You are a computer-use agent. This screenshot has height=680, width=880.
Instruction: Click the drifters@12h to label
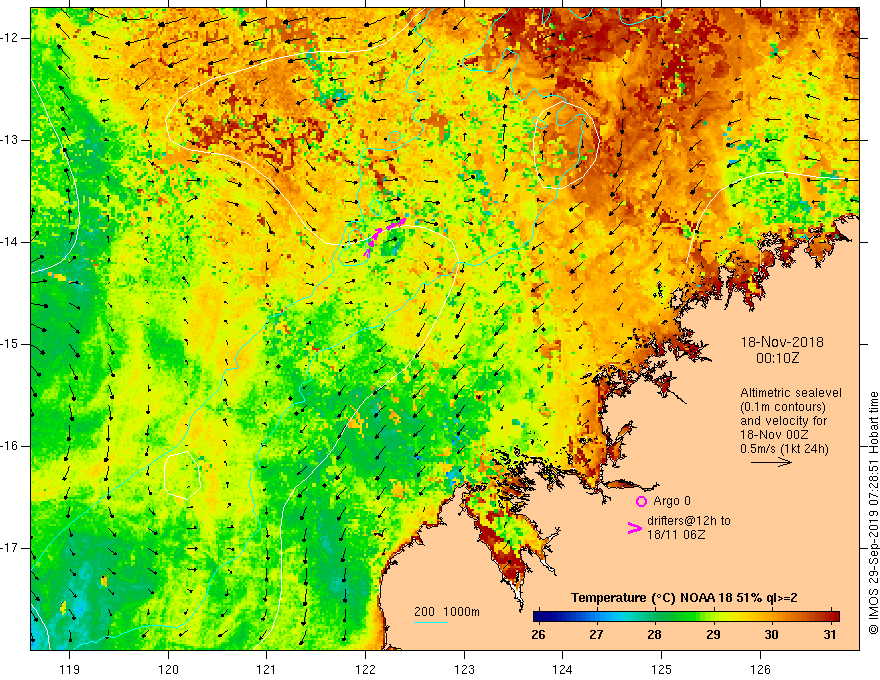tap(689, 521)
